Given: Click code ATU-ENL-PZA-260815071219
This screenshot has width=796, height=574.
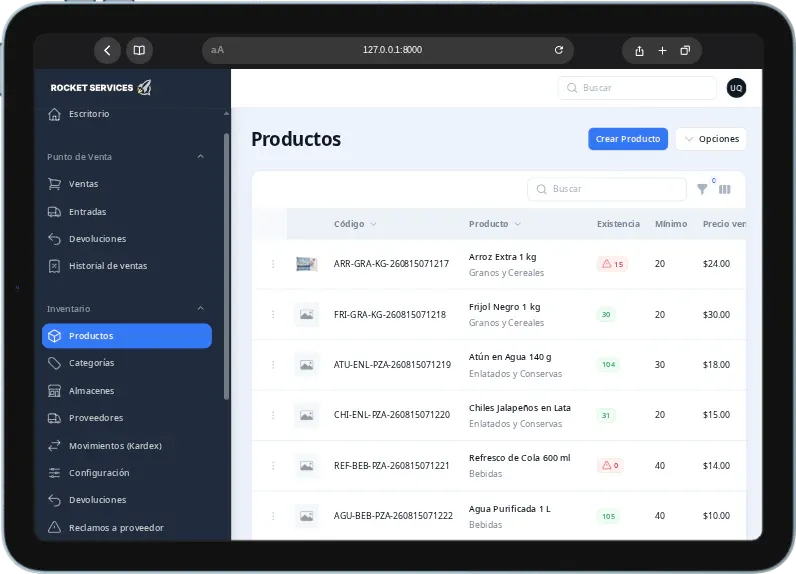Looking at the screenshot, I should tap(392, 365).
